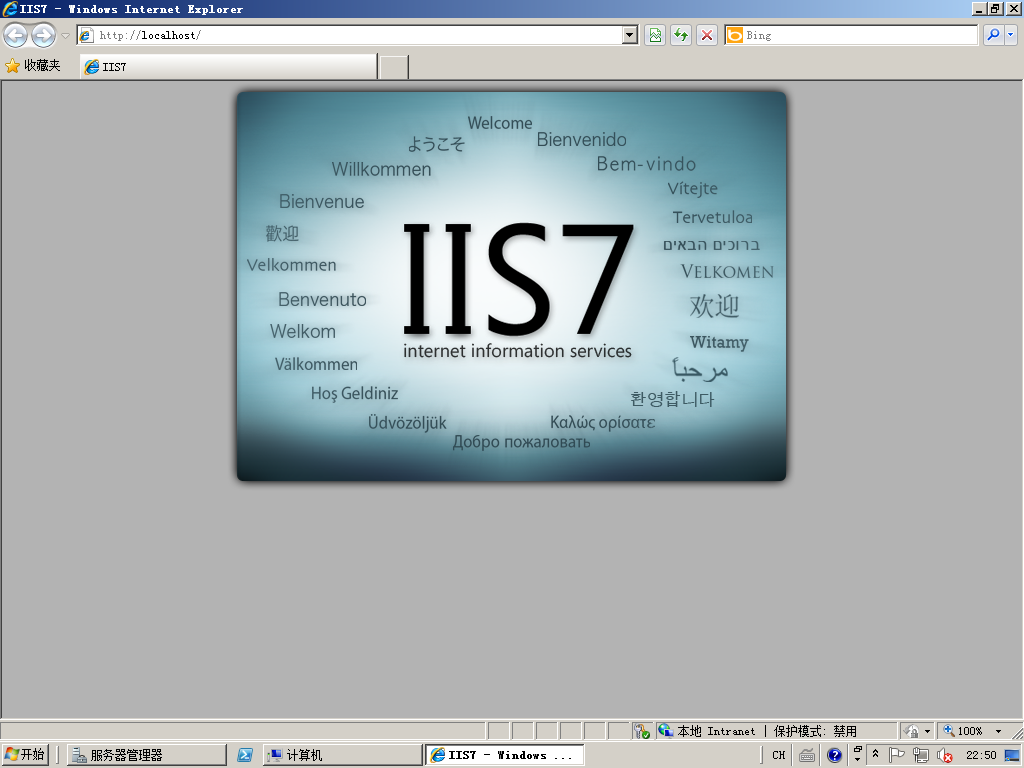Screen dimensions: 1024x768
Task: Click the CH language indicator
Action: (778, 755)
